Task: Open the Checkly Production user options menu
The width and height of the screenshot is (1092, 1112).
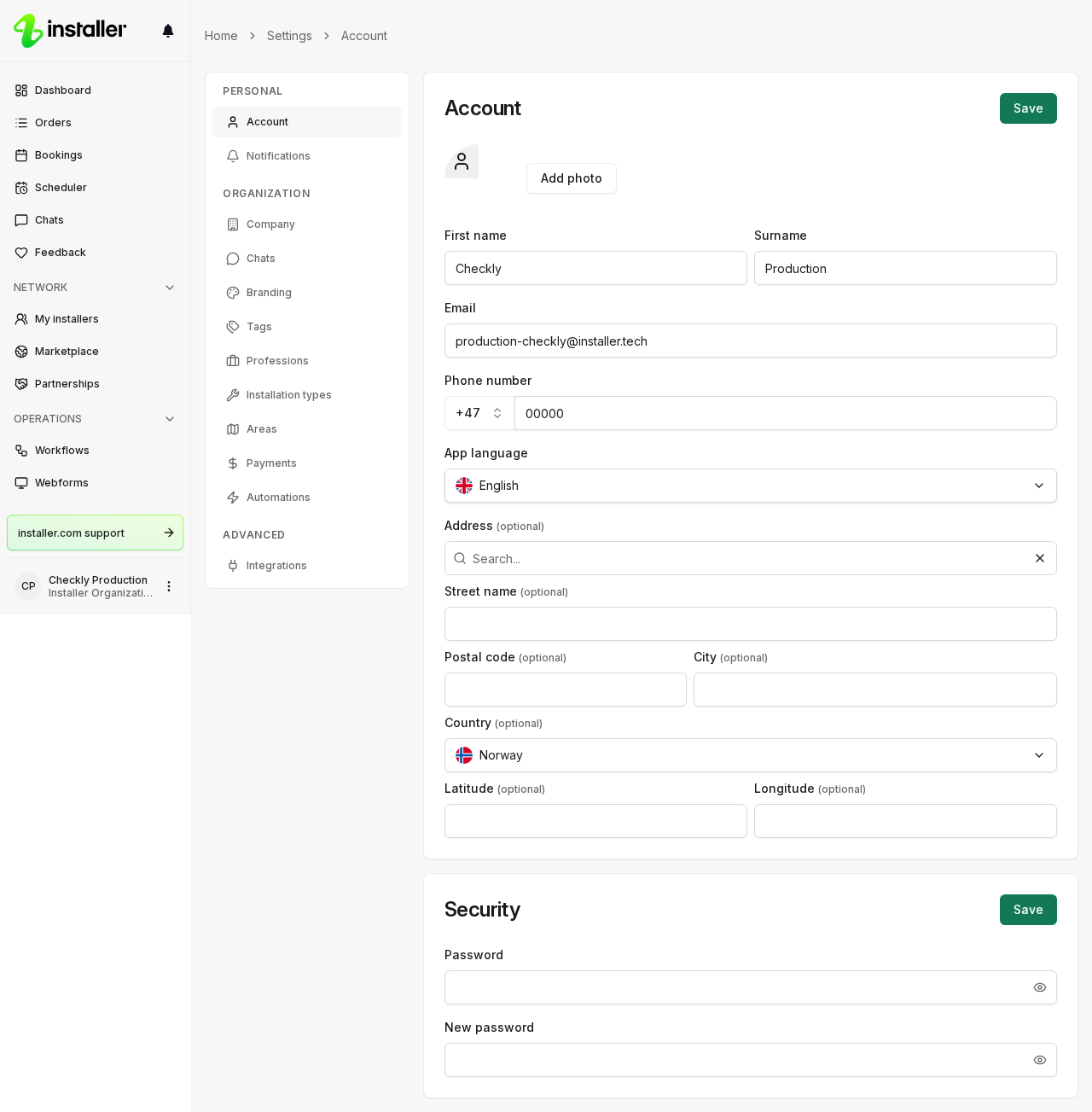Action: coord(169,586)
